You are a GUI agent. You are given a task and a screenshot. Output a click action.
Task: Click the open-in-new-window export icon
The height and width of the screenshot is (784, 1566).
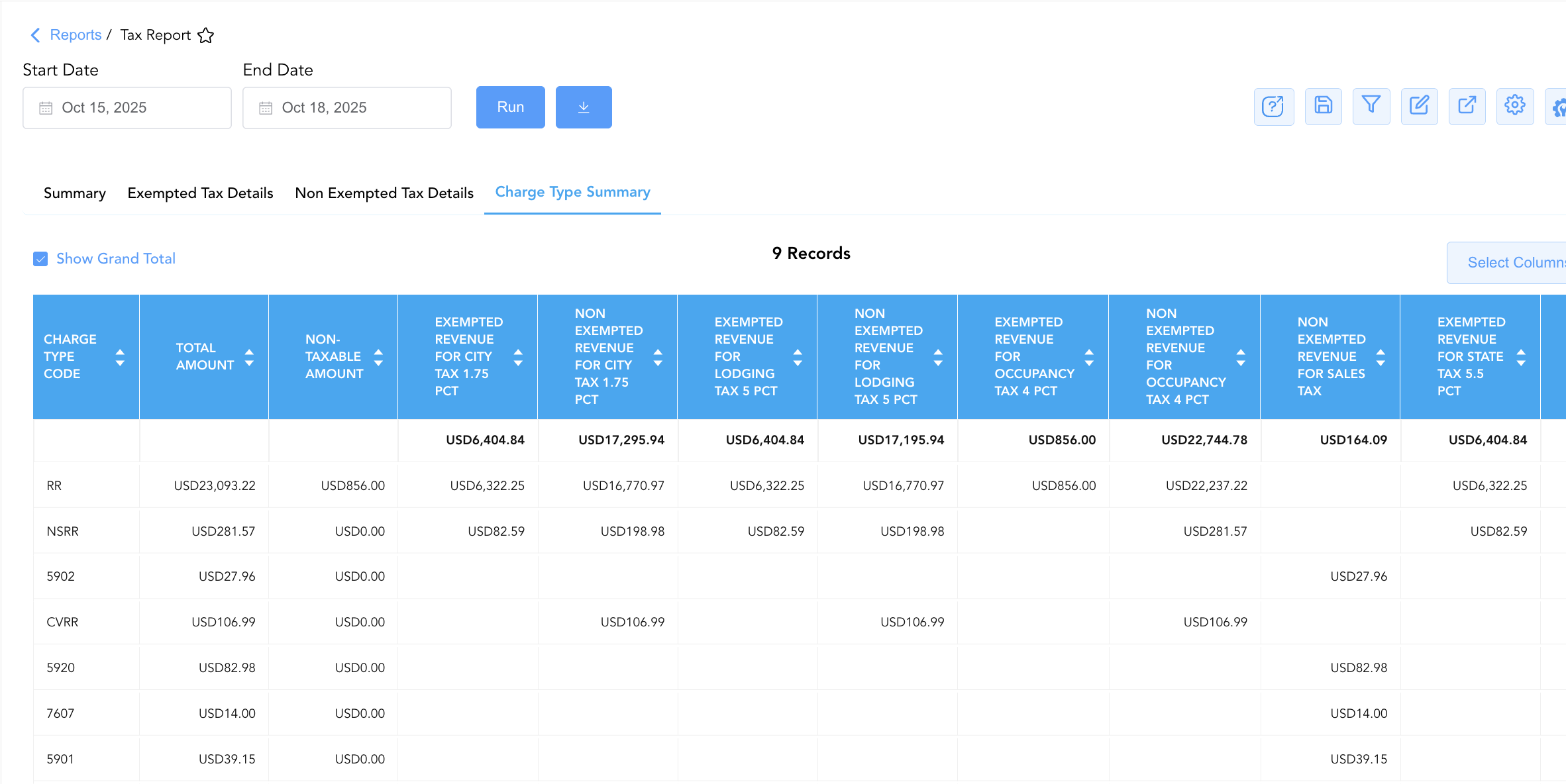(1467, 106)
